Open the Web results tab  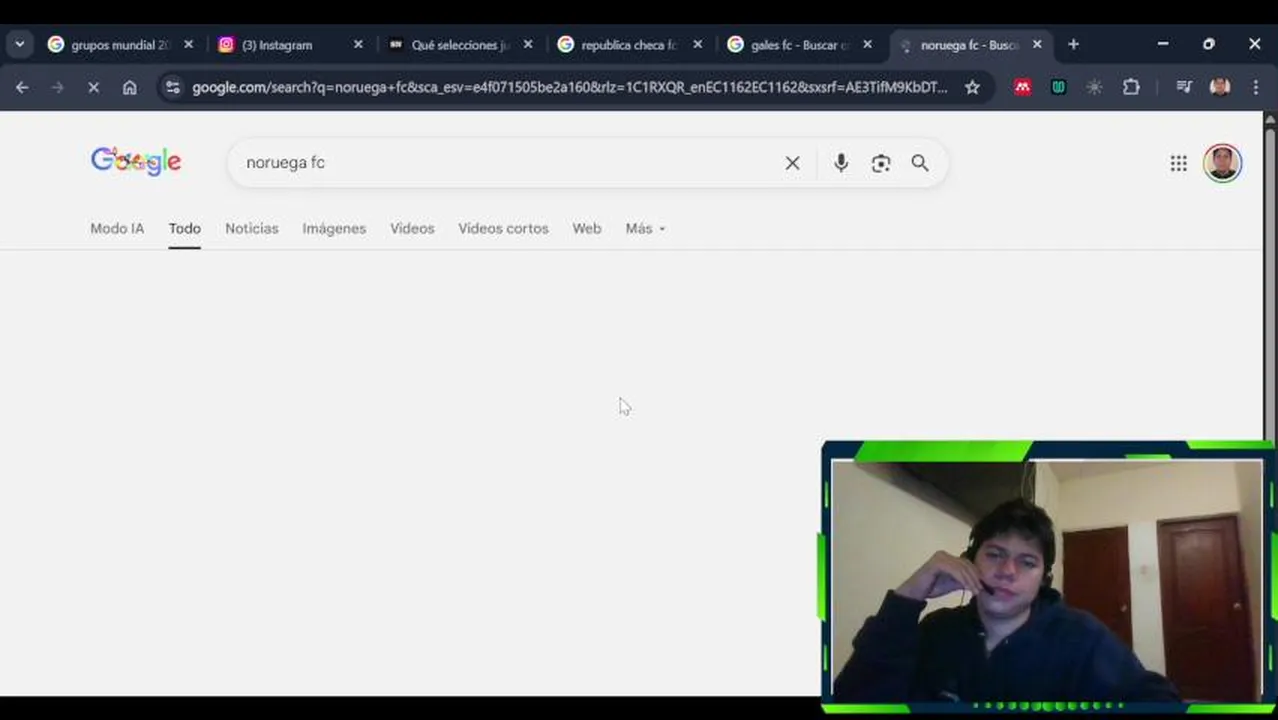coord(587,229)
